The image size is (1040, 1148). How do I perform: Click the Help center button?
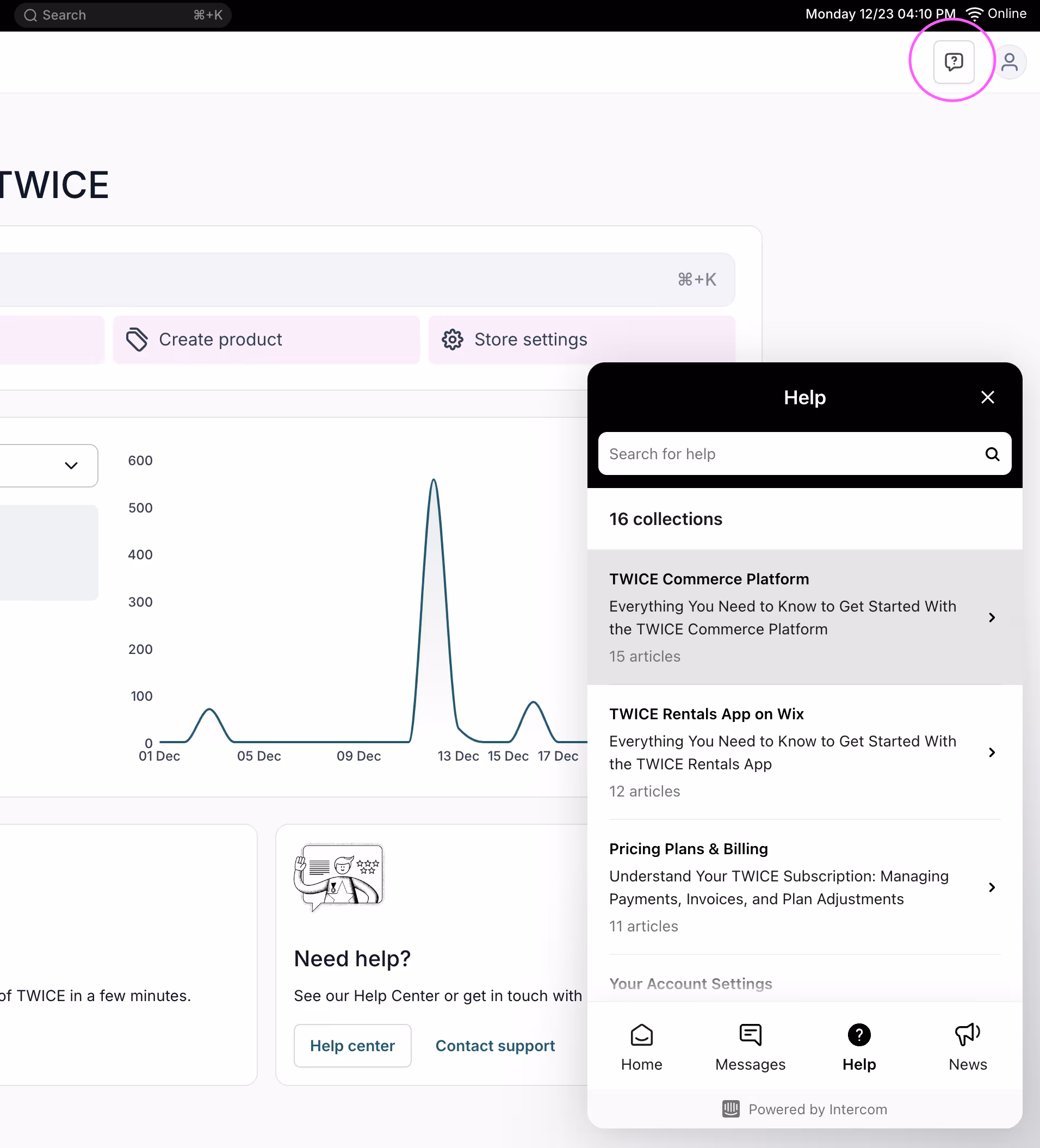pyautogui.click(x=352, y=1046)
